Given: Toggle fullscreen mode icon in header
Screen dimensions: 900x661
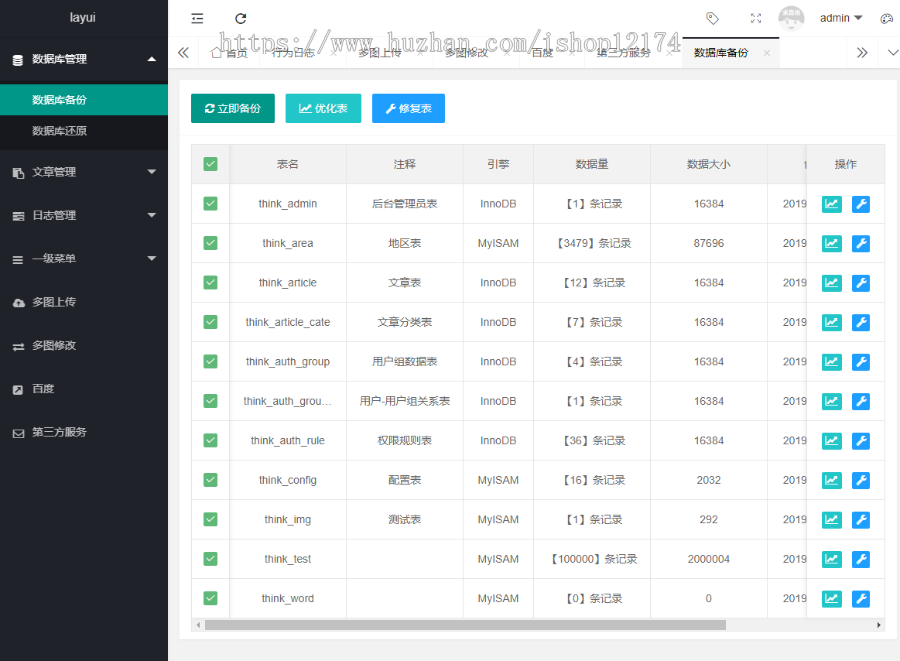Looking at the screenshot, I should [x=756, y=18].
